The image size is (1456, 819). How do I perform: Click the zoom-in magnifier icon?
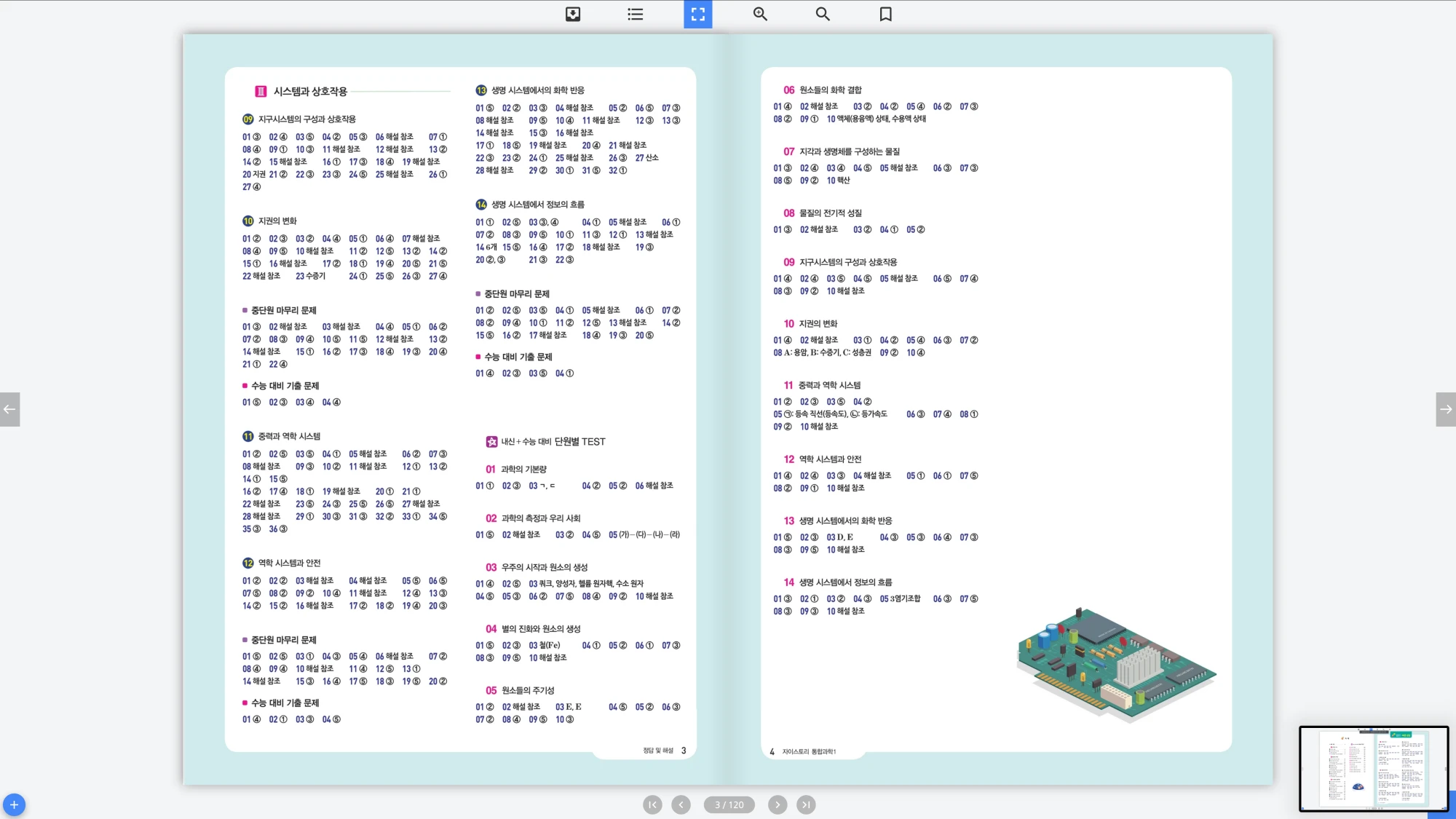click(760, 14)
